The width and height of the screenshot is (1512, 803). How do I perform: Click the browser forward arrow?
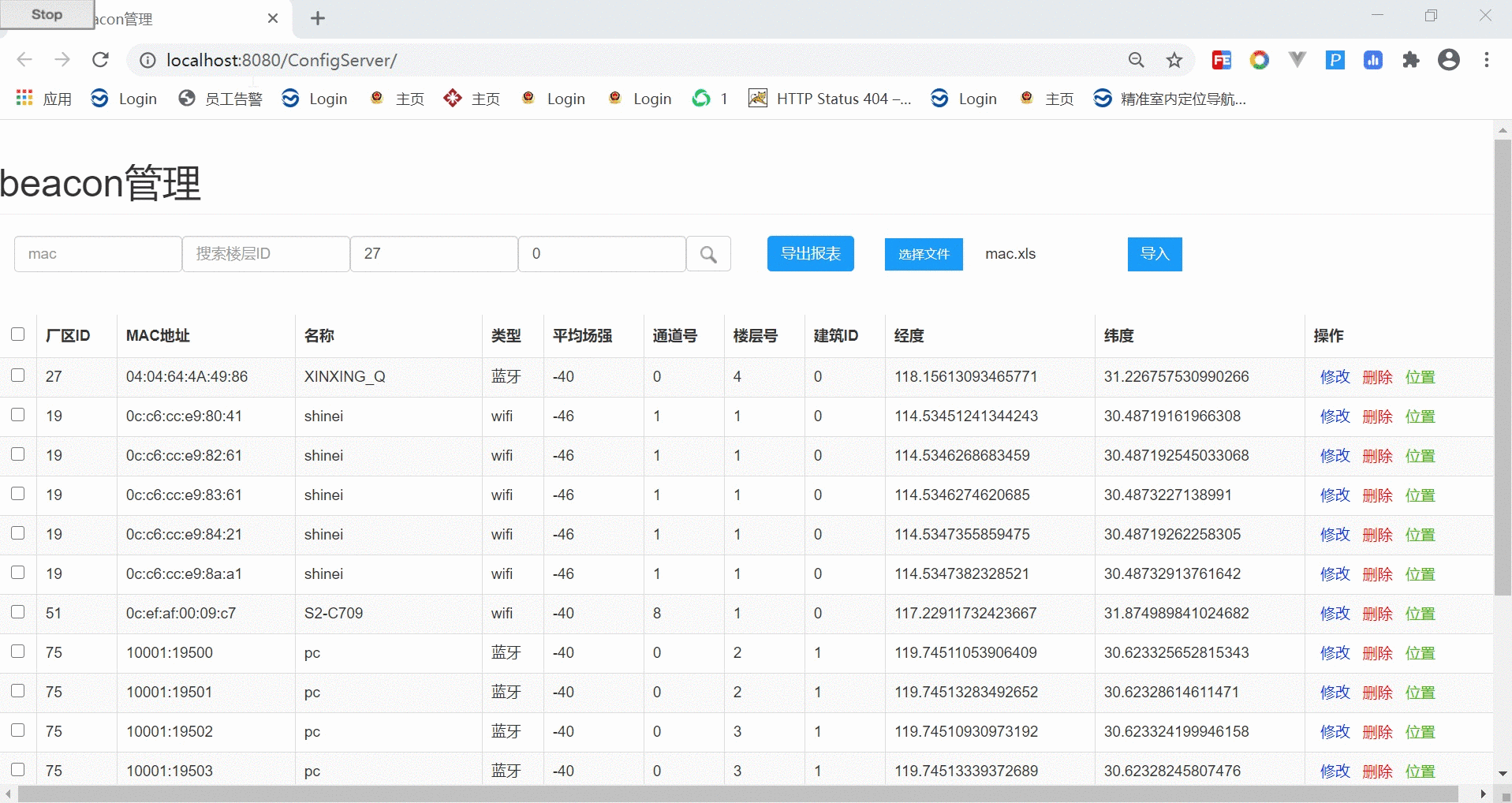tap(62, 60)
